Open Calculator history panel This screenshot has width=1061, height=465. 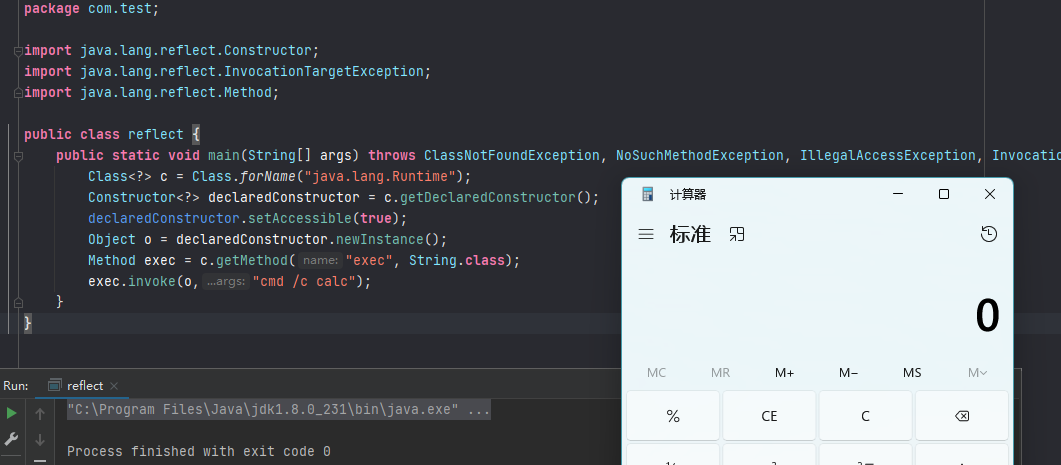click(x=989, y=234)
